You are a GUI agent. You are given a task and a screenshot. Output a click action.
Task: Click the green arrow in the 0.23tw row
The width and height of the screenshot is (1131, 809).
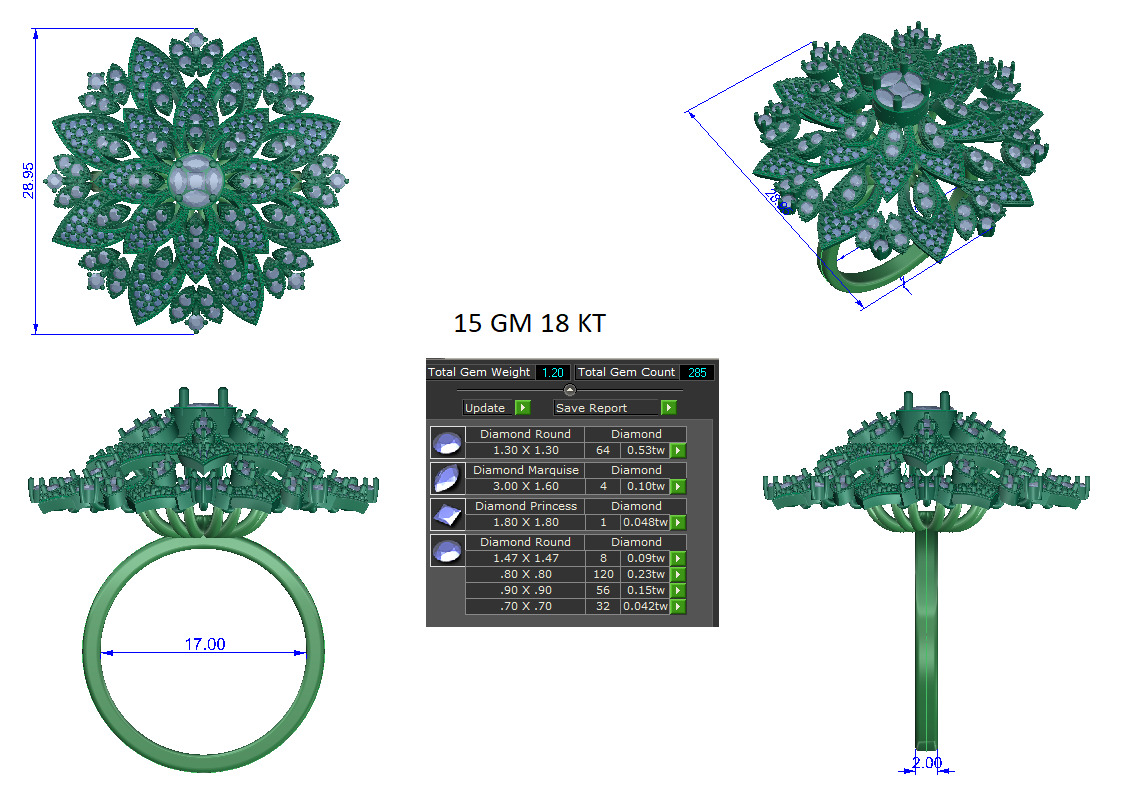[x=678, y=575]
